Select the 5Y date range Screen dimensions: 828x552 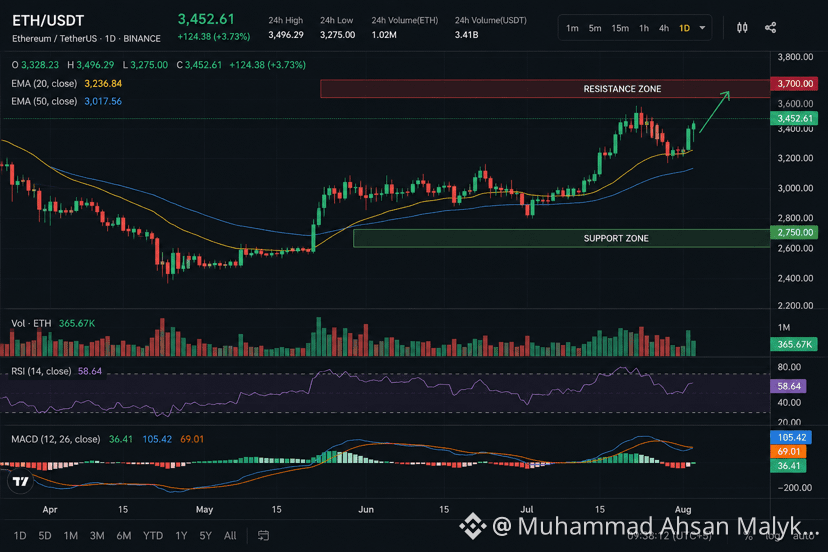205,536
